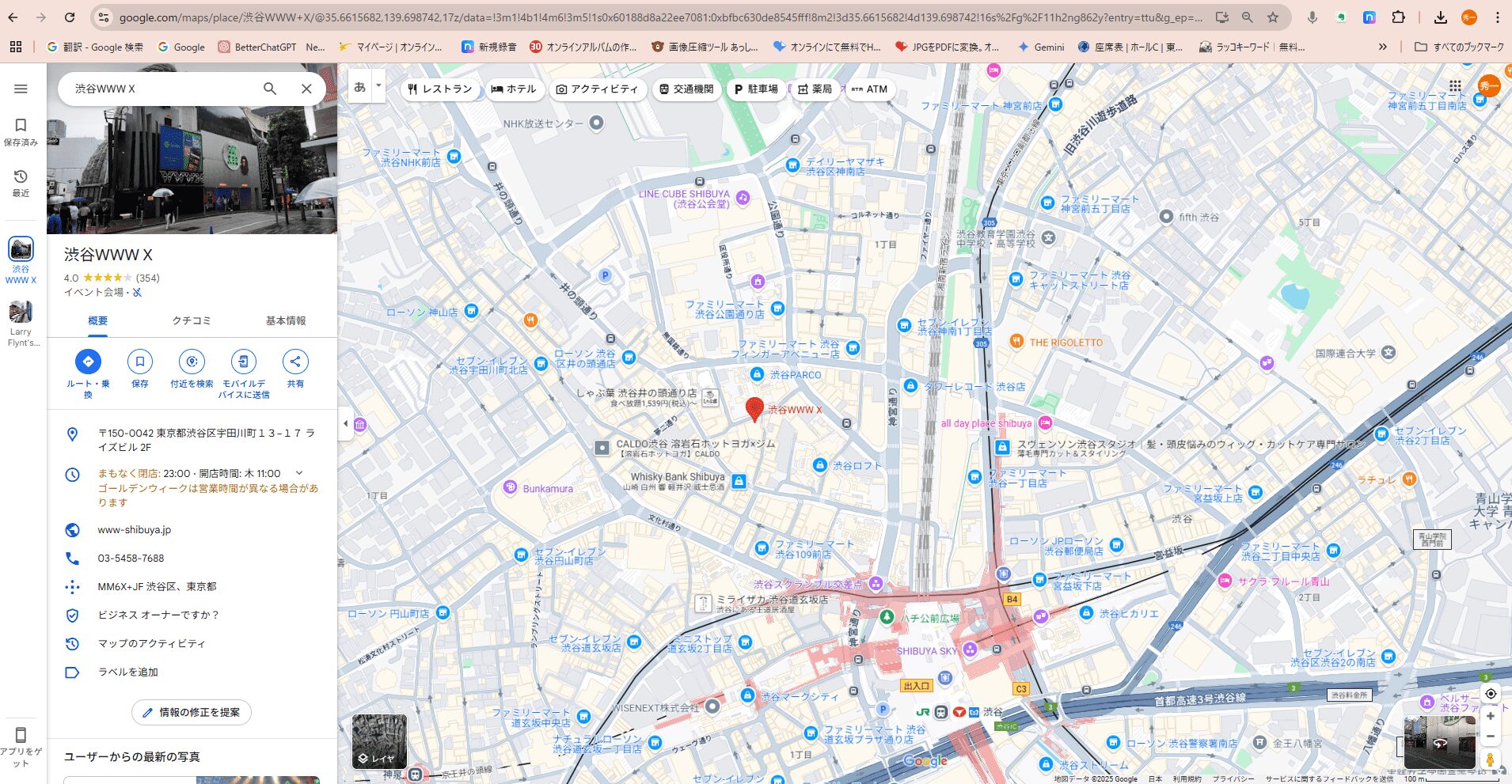Viewport: 1512px width, 784px height.
Task: Open the hamburger main menu
Action: 21,89
